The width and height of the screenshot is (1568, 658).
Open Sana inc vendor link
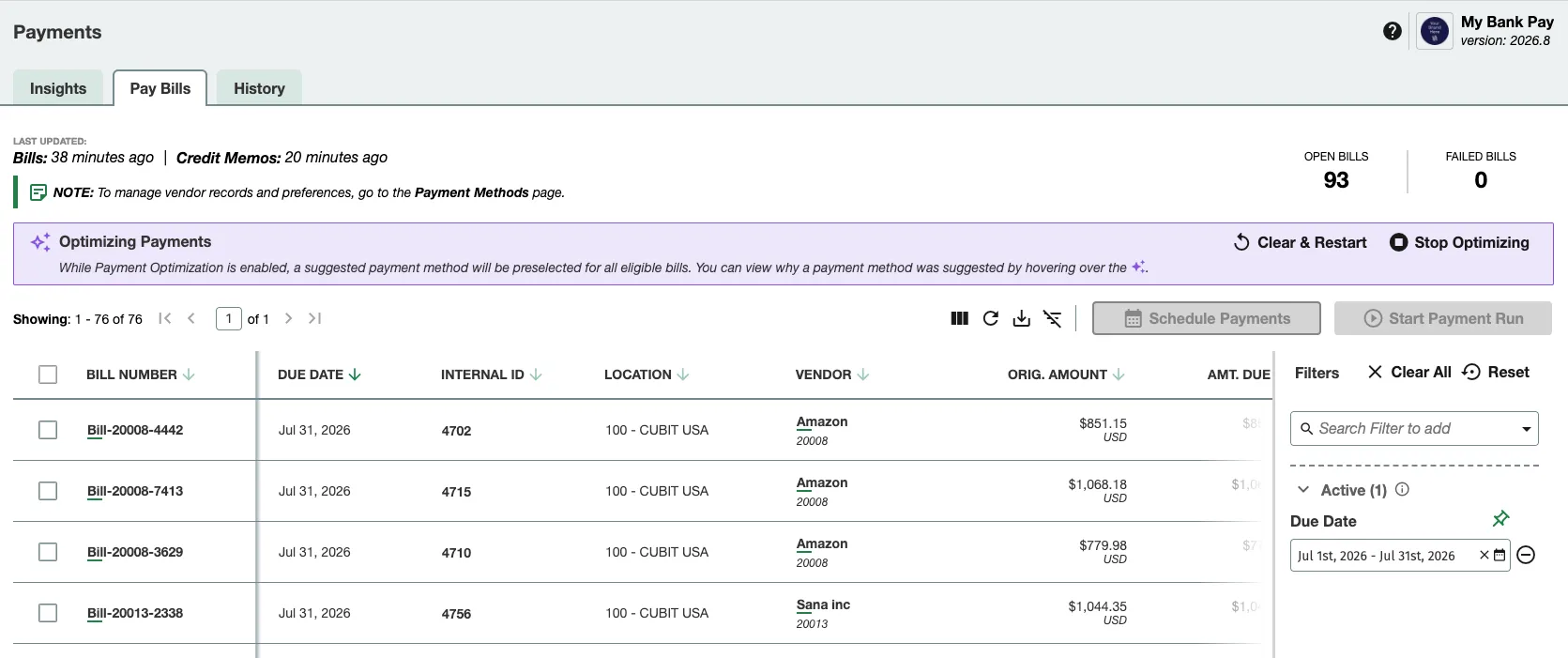point(823,604)
